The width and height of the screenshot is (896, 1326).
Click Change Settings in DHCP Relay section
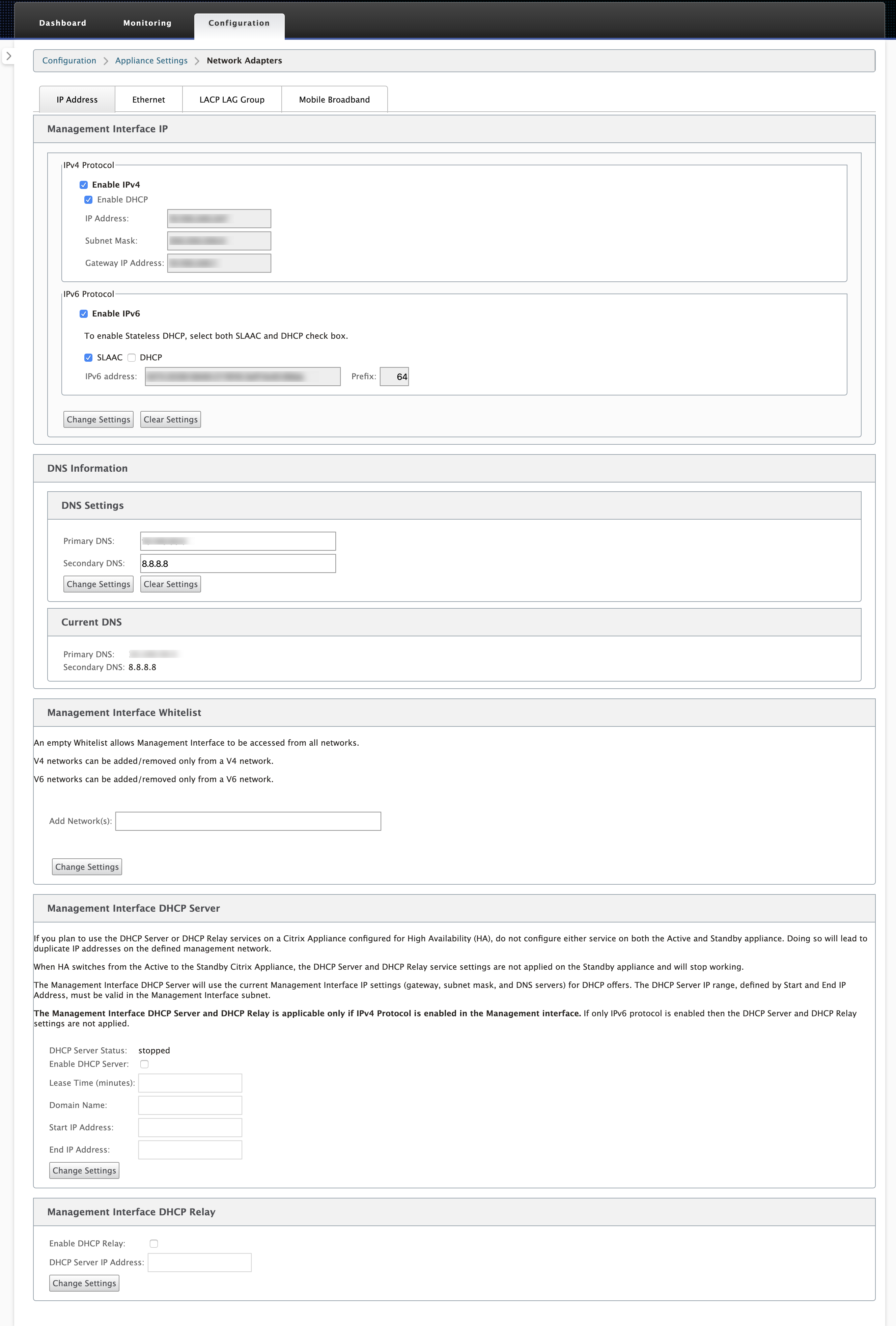tap(84, 1283)
